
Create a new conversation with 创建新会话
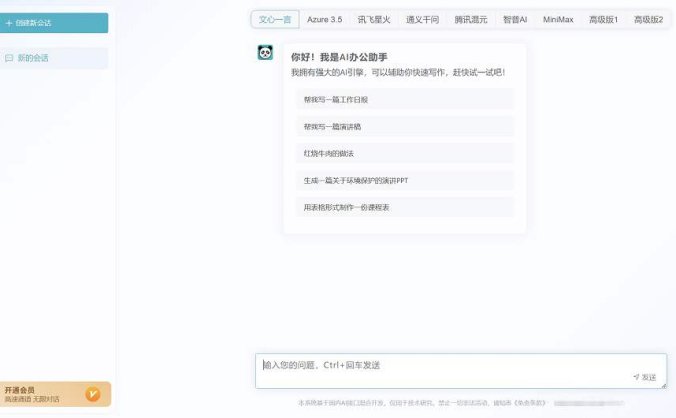[x=54, y=23]
